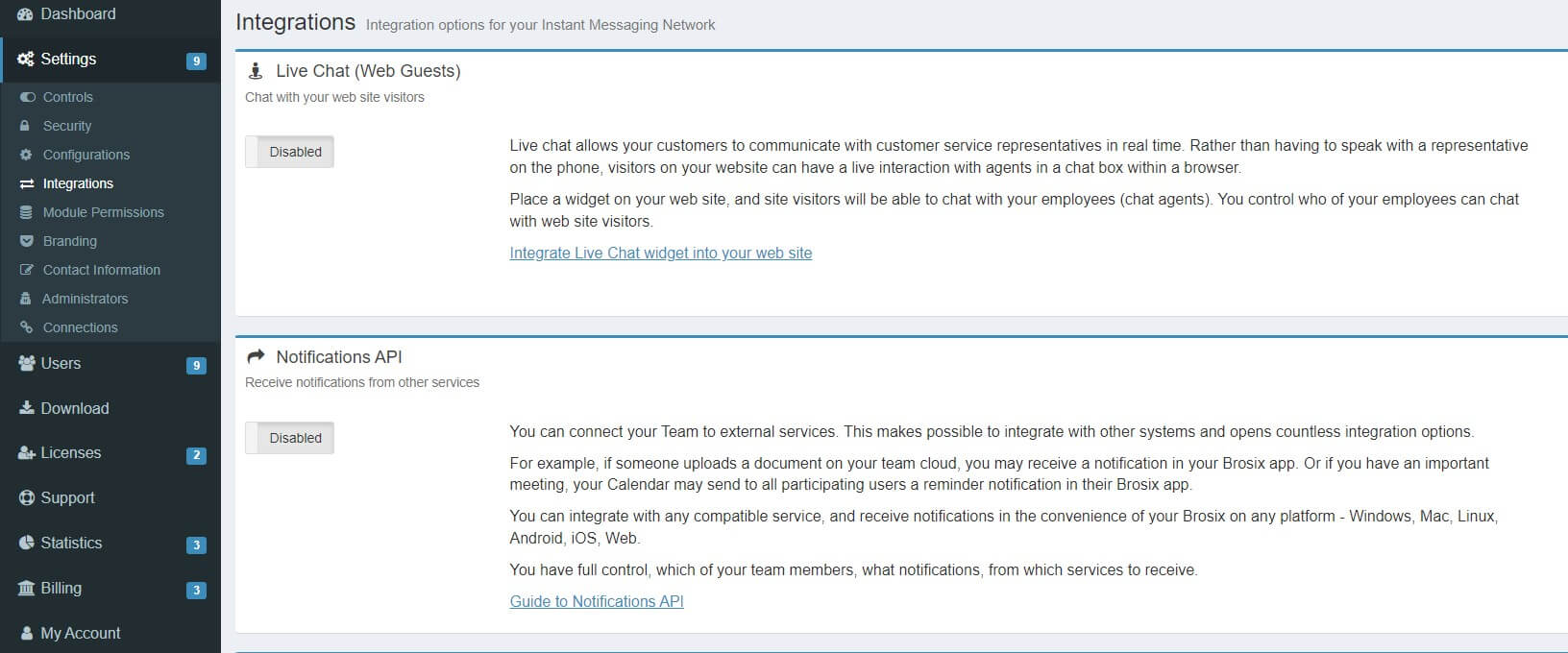This screenshot has width=1568, height=653.
Task: Select Branding in the settings submenu
Action: (x=69, y=241)
